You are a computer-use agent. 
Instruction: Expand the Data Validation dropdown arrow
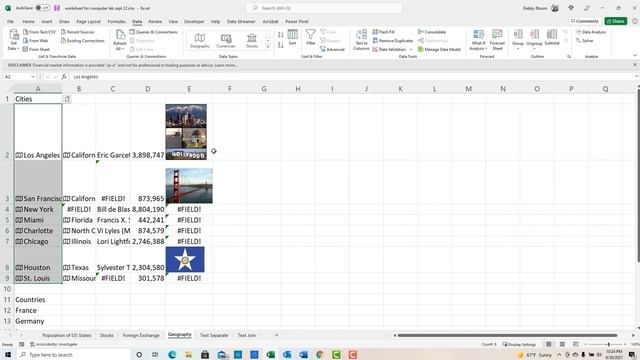point(411,49)
